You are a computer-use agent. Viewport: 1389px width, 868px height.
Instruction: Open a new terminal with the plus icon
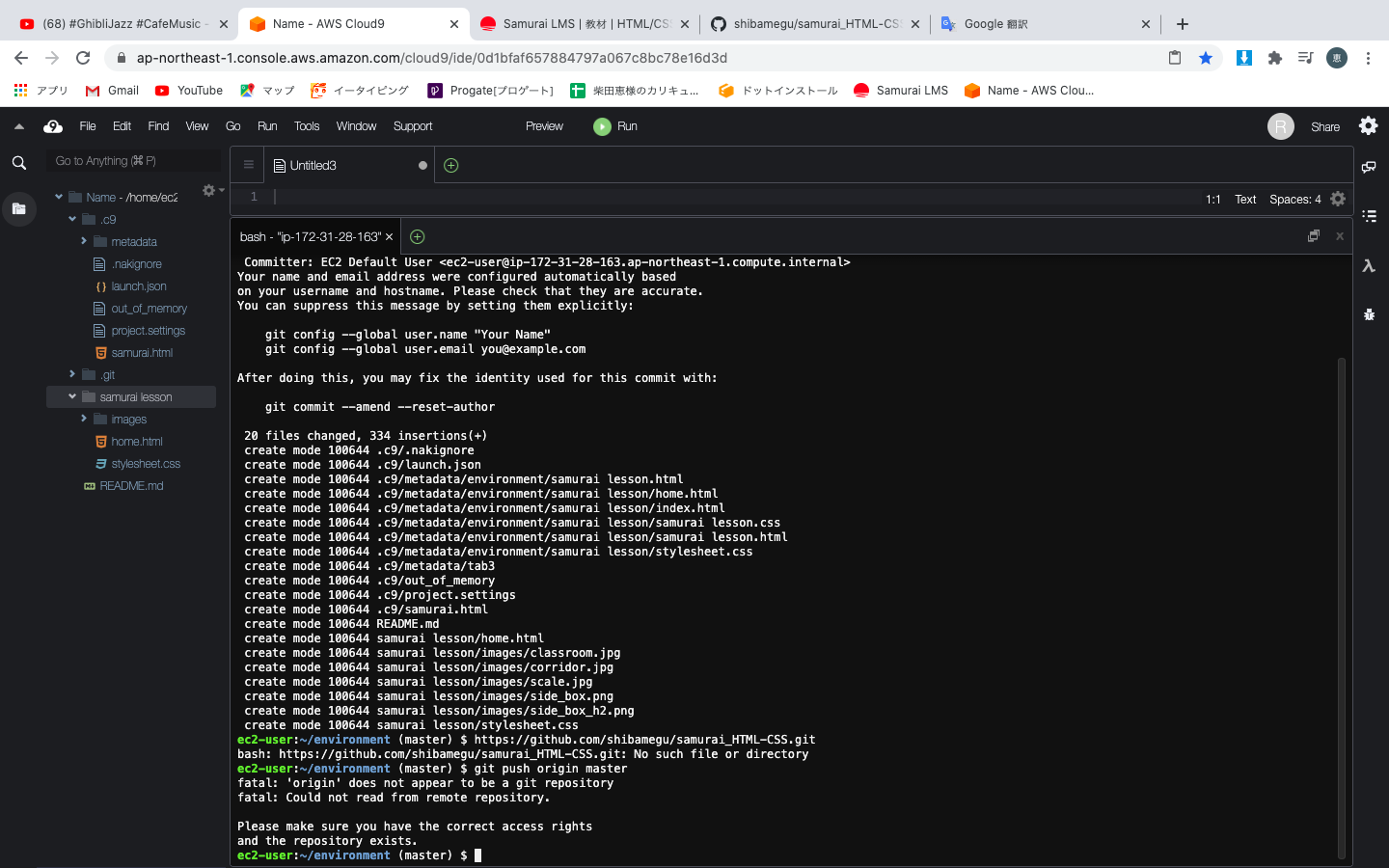point(418,235)
